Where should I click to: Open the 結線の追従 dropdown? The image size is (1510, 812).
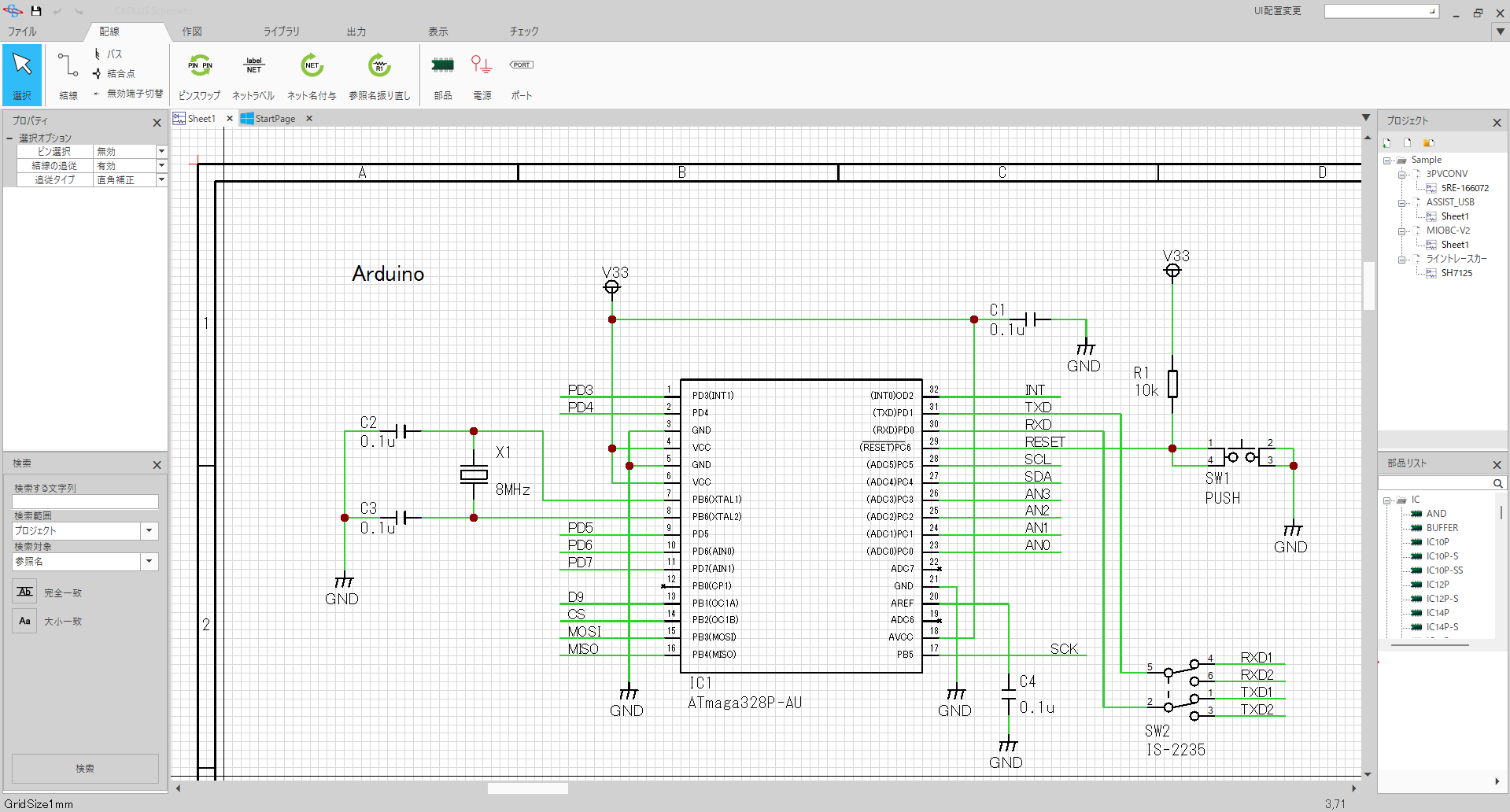point(161,165)
